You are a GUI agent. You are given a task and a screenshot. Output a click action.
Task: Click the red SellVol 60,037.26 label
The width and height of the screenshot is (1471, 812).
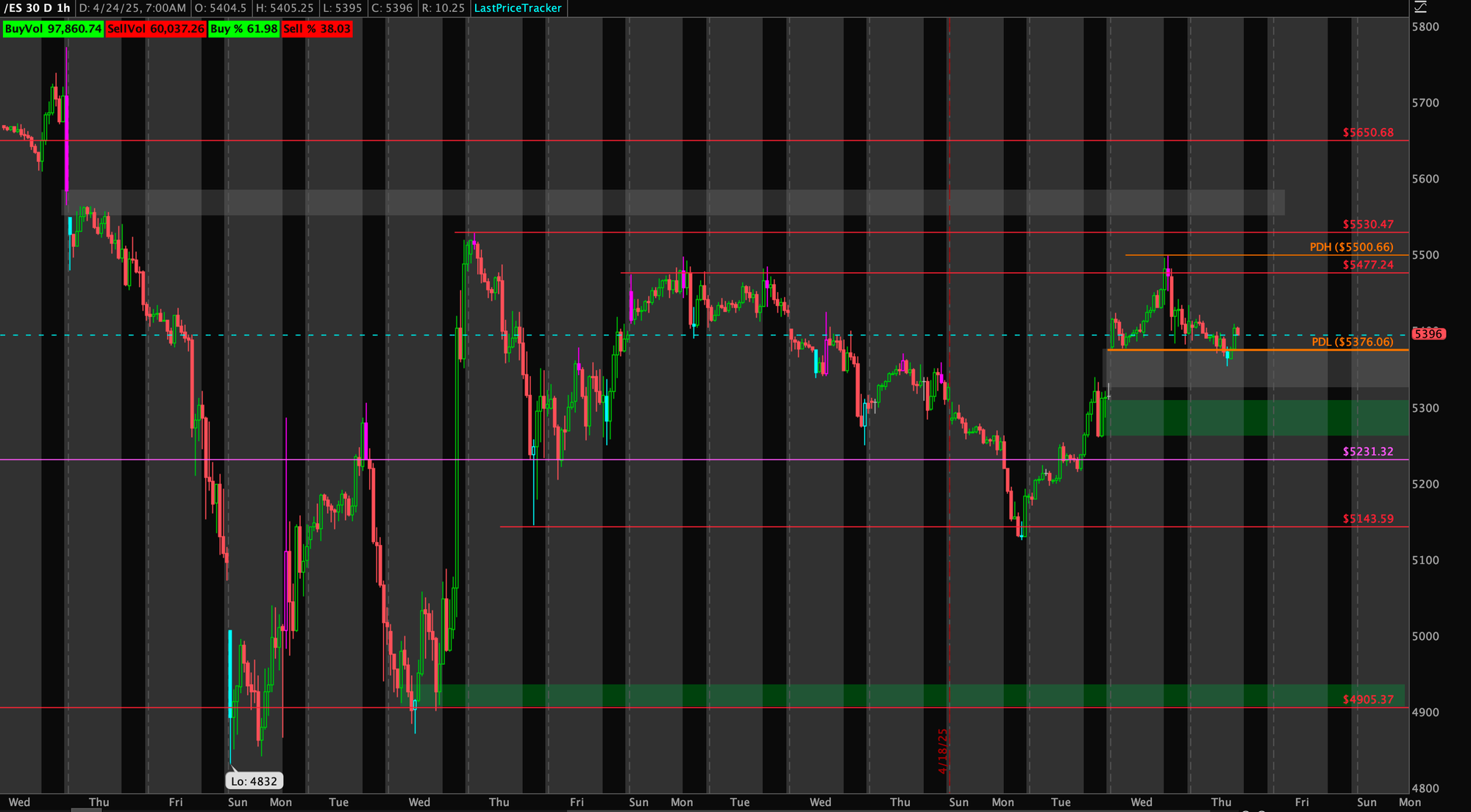click(x=155, y=29)
